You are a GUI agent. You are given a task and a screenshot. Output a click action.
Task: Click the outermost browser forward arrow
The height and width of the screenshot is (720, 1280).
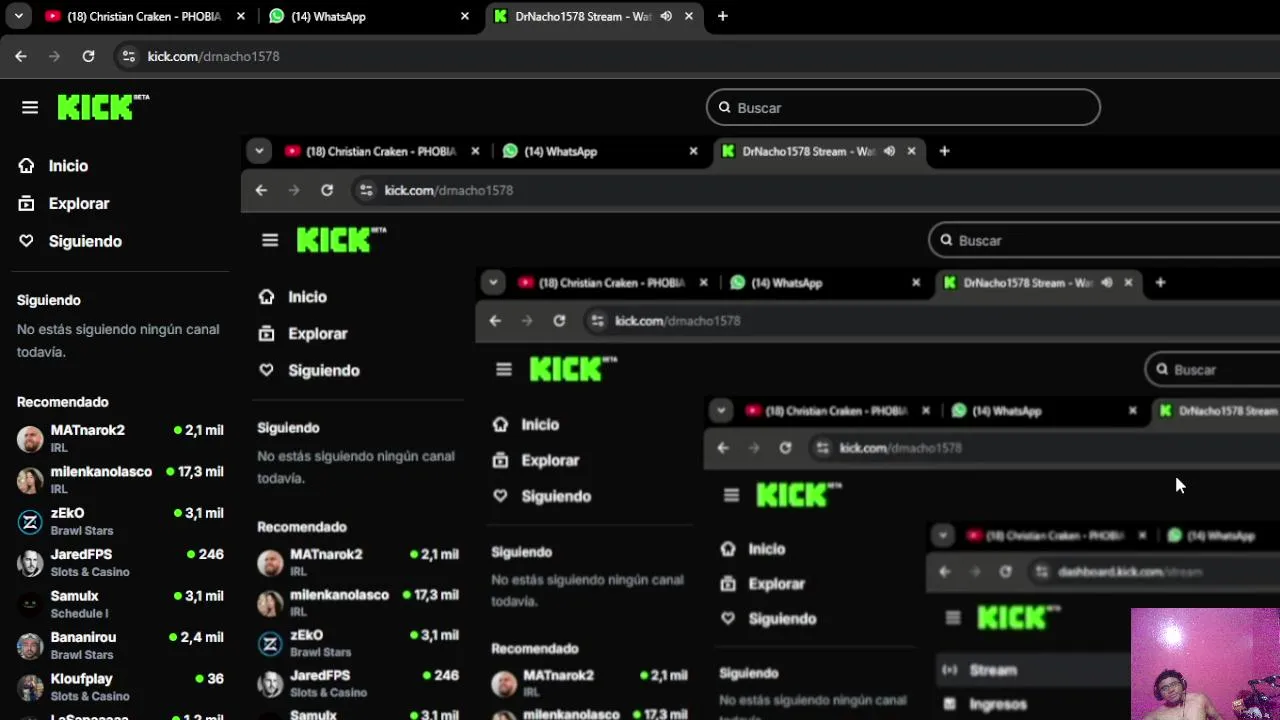coord(55,56)
